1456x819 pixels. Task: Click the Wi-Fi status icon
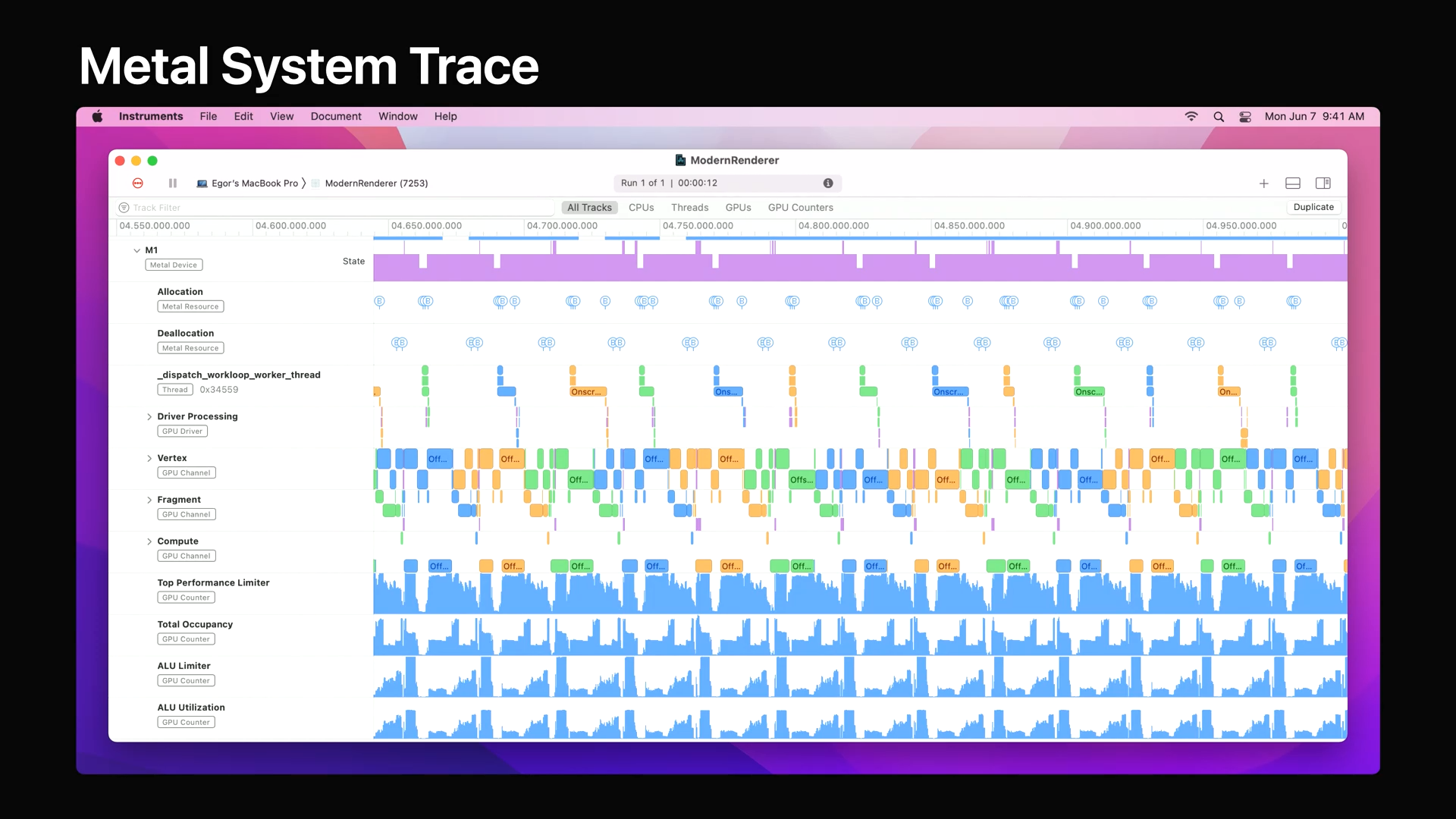pos(1191,117)
